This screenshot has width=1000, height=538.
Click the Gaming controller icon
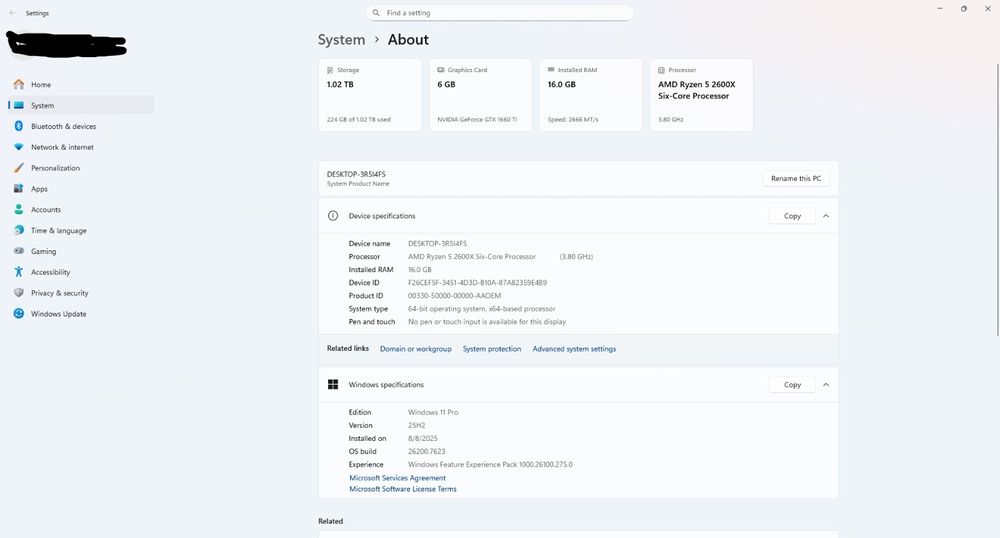pos(19,252)
